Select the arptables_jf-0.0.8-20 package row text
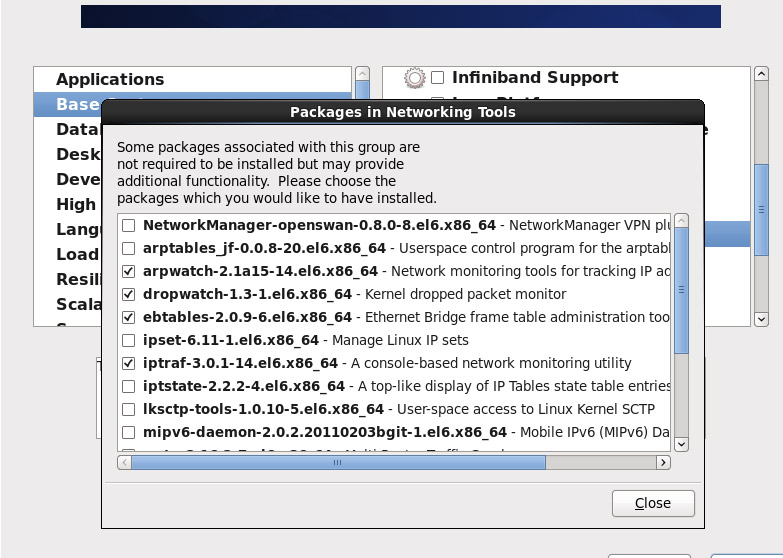The height and width of the screenshot is (558, 783). pyautogui.click(x=406, y=248)
